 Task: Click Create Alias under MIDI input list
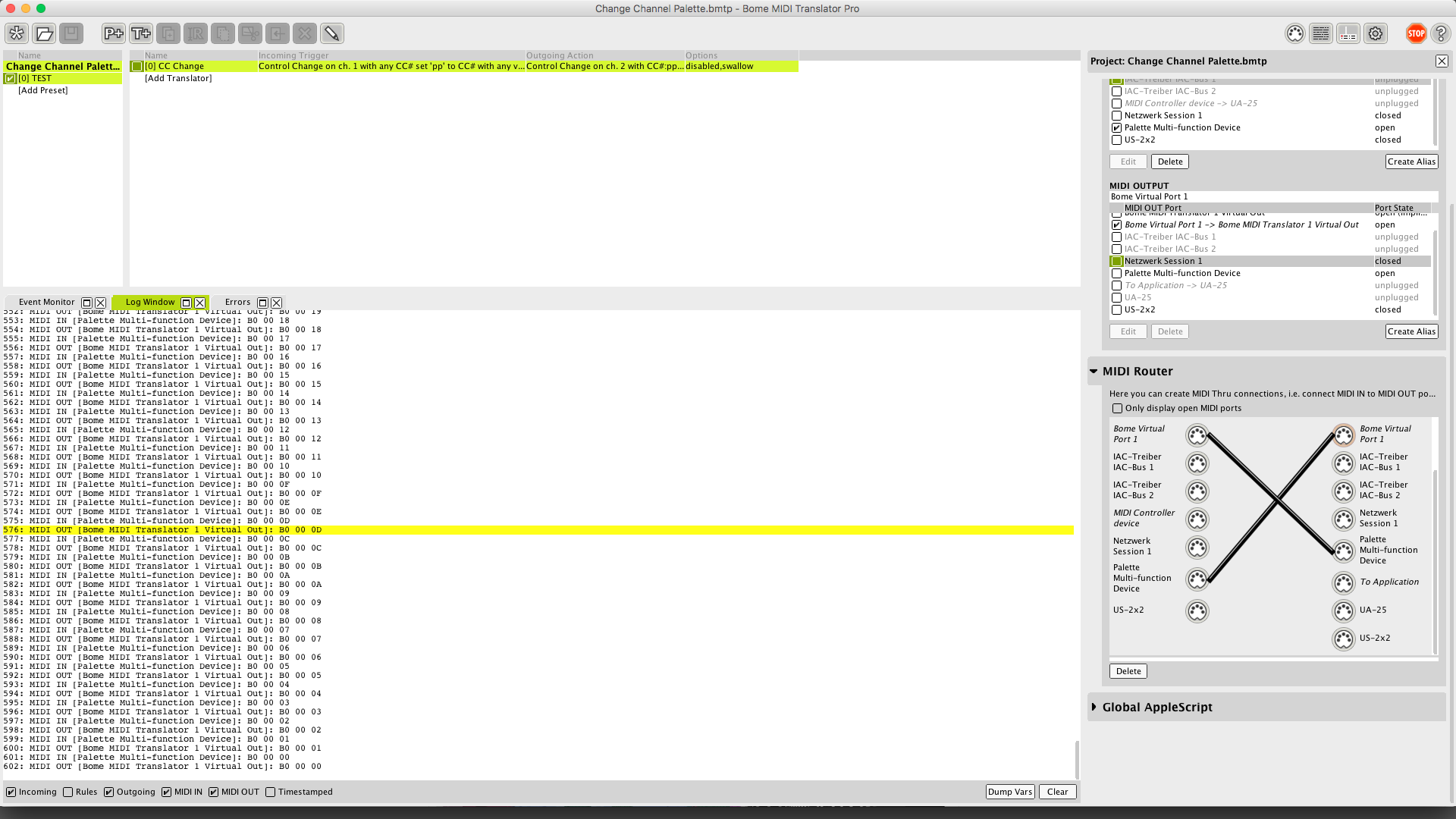tap(1411, 162)
